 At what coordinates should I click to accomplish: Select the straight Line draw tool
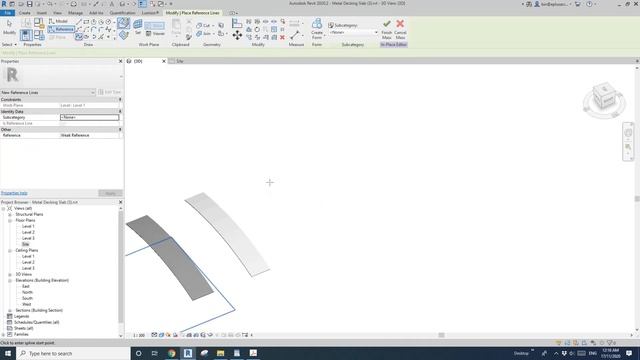coord(79,22)
